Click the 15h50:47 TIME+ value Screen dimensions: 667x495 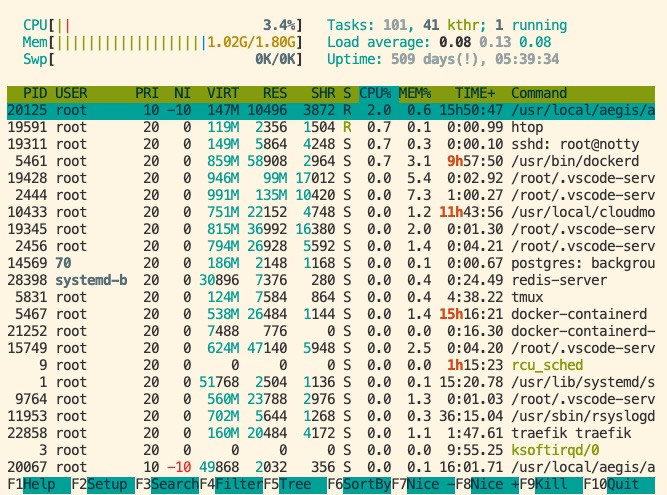(471, 110)
